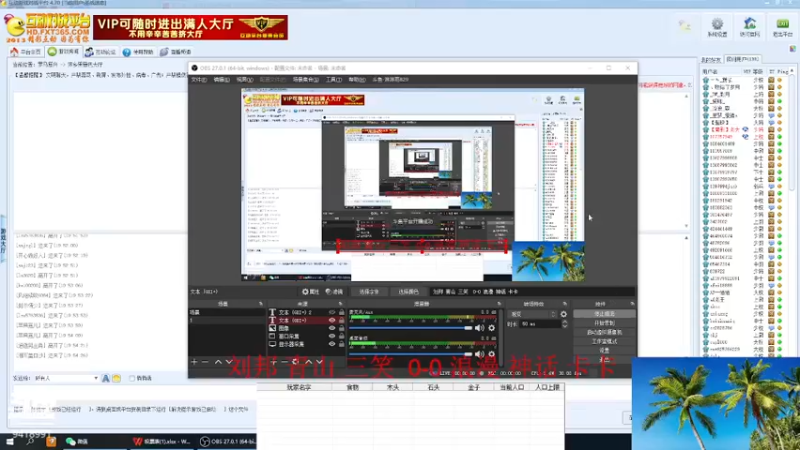800x450 pixels.
Task: Toggle visibility of selected text (GDI+) source
Action: point(332,320)
